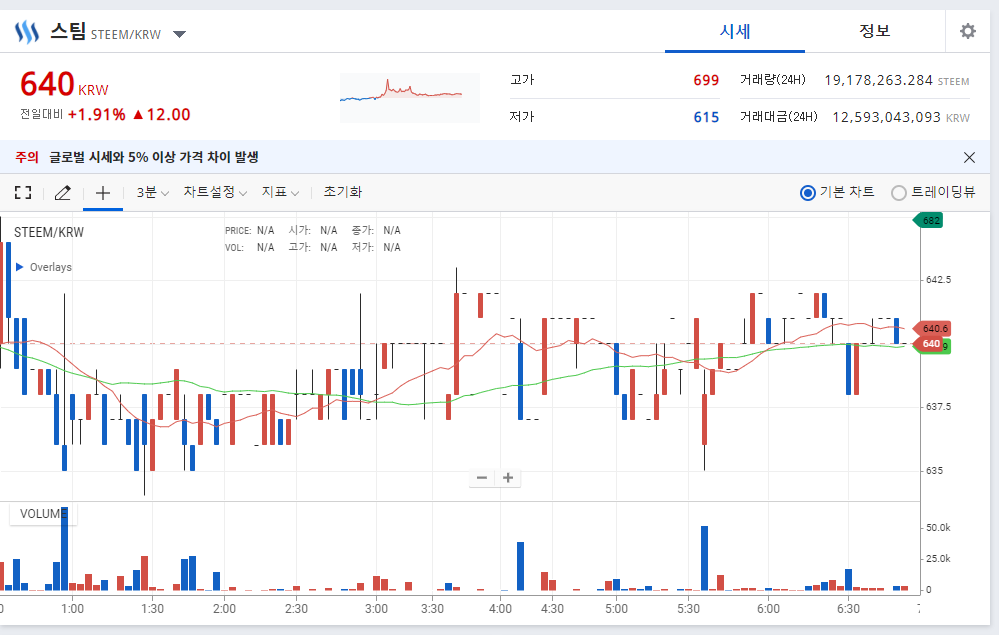The image size is (999, 635).
Task: Click the low price value 615
Action: click(x=706, y=117)
